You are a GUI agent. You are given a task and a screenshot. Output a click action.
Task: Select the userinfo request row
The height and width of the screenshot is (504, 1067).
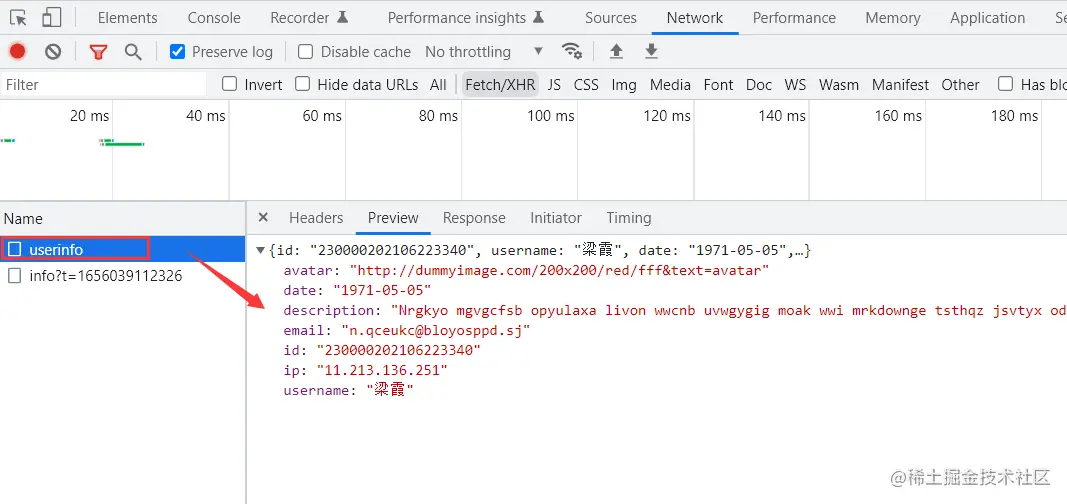pos(122,250)
